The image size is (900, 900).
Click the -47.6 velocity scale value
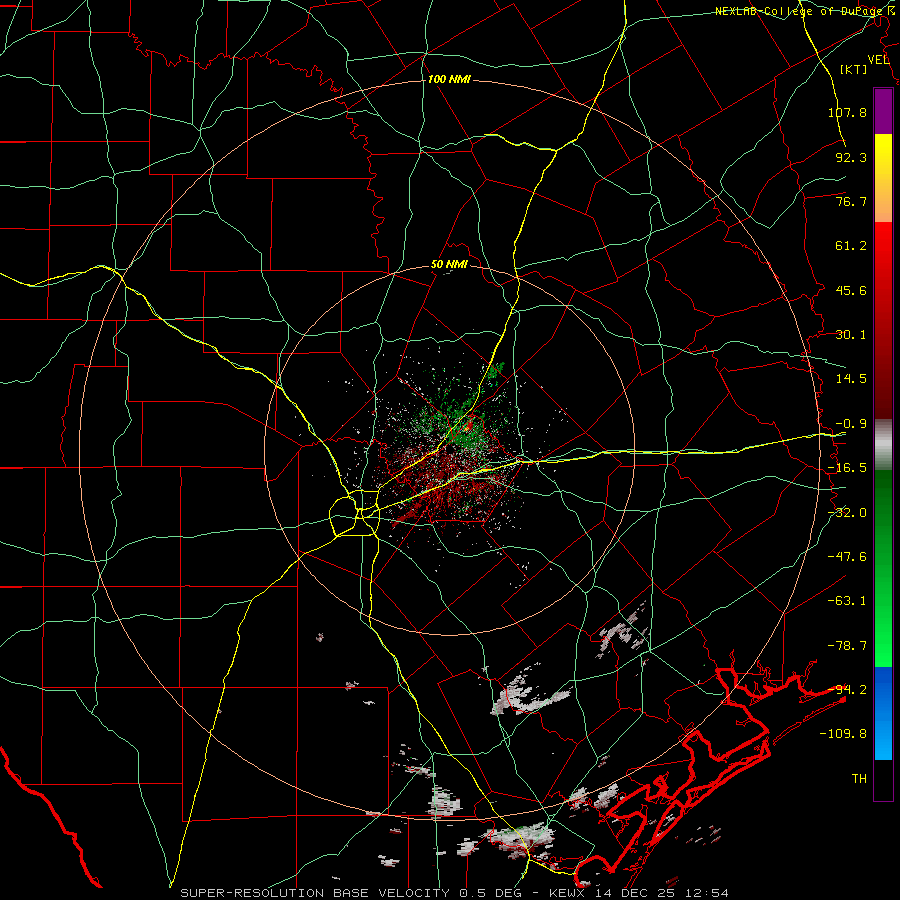[x=847, y=557]
